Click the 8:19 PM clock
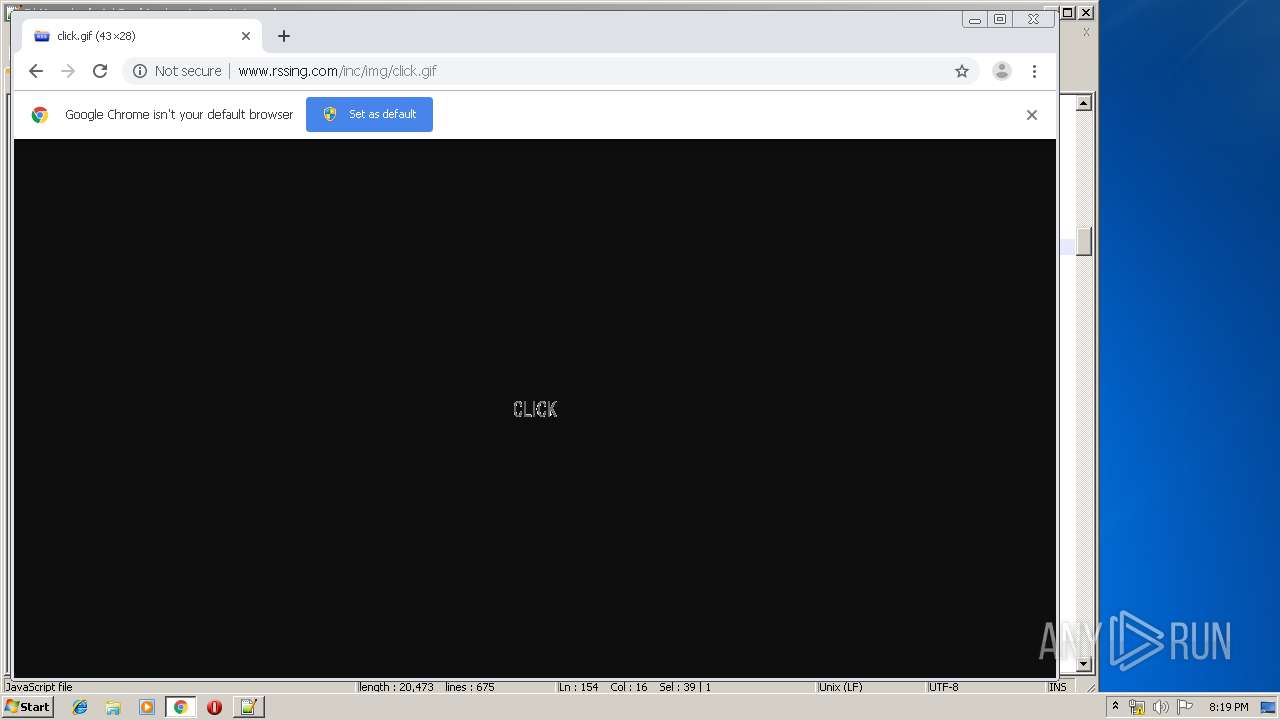This screenshot has width=1280, height=720. pyautogui.click(x=1228, y=707)
